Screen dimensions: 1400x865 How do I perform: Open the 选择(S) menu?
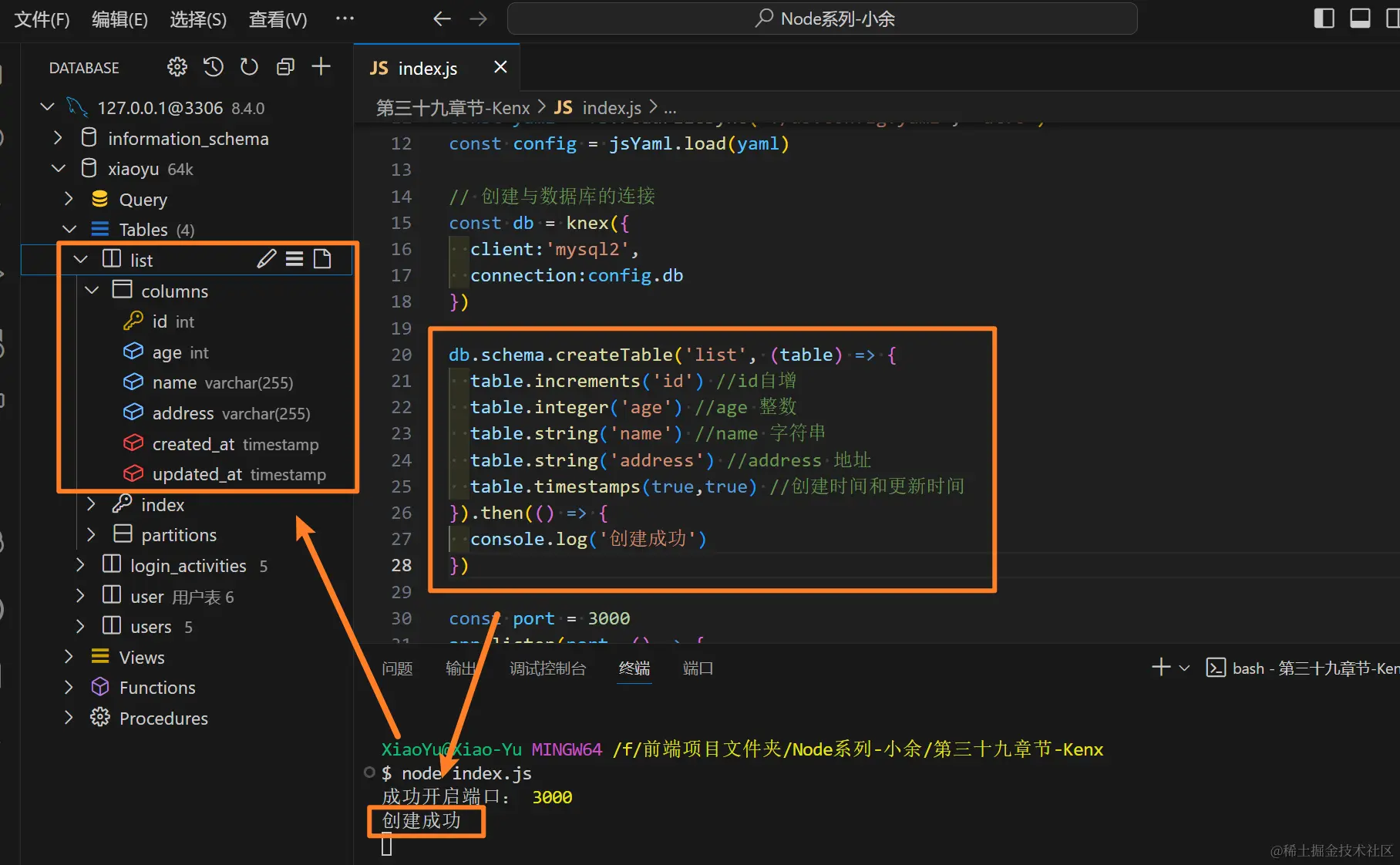tap(198, 19)
